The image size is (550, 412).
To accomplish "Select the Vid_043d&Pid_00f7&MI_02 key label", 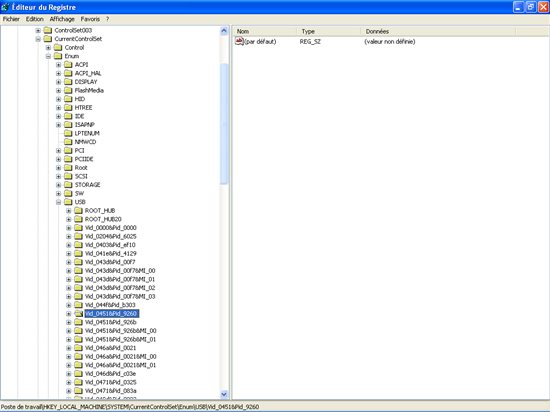I will click(120, 288).
